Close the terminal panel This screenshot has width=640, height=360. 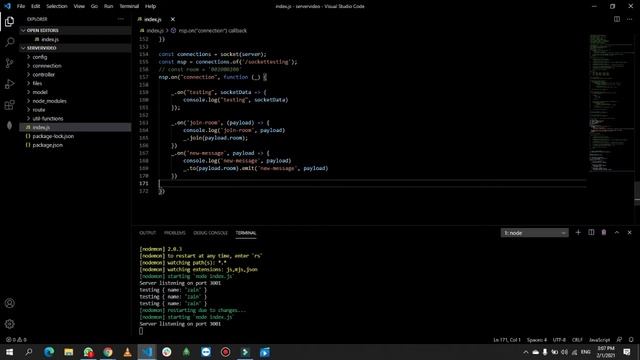pos(629,233)
